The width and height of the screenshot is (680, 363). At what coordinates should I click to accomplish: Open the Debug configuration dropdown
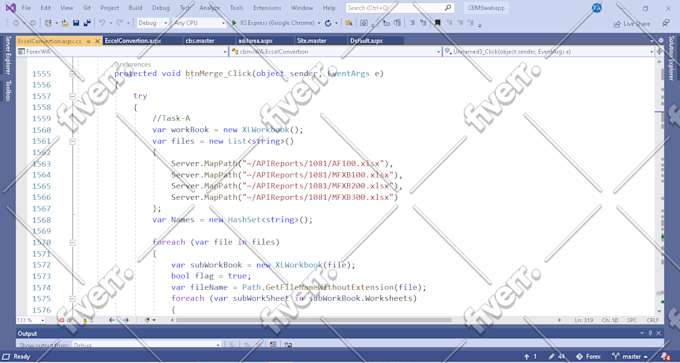(153, 23)
